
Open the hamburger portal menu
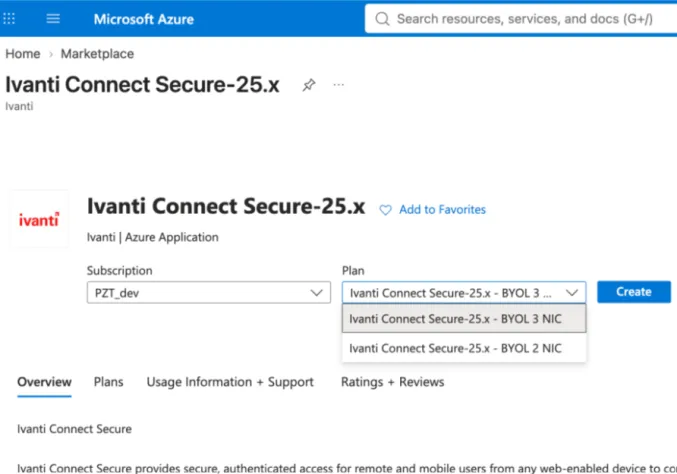(x=53, y=19)
